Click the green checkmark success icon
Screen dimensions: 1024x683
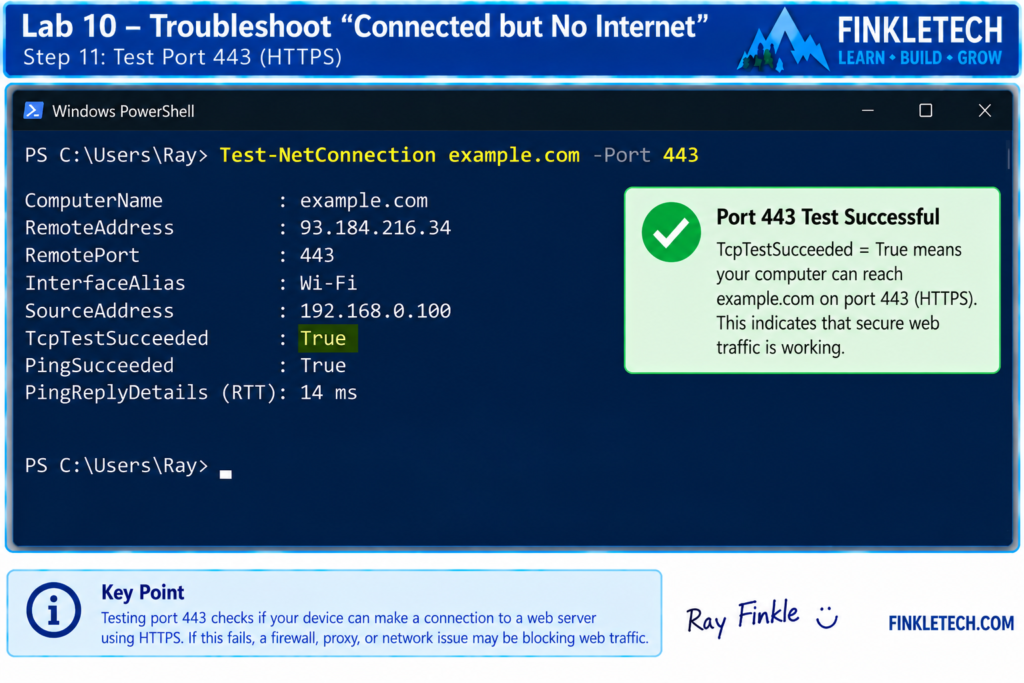click(671, 232)
